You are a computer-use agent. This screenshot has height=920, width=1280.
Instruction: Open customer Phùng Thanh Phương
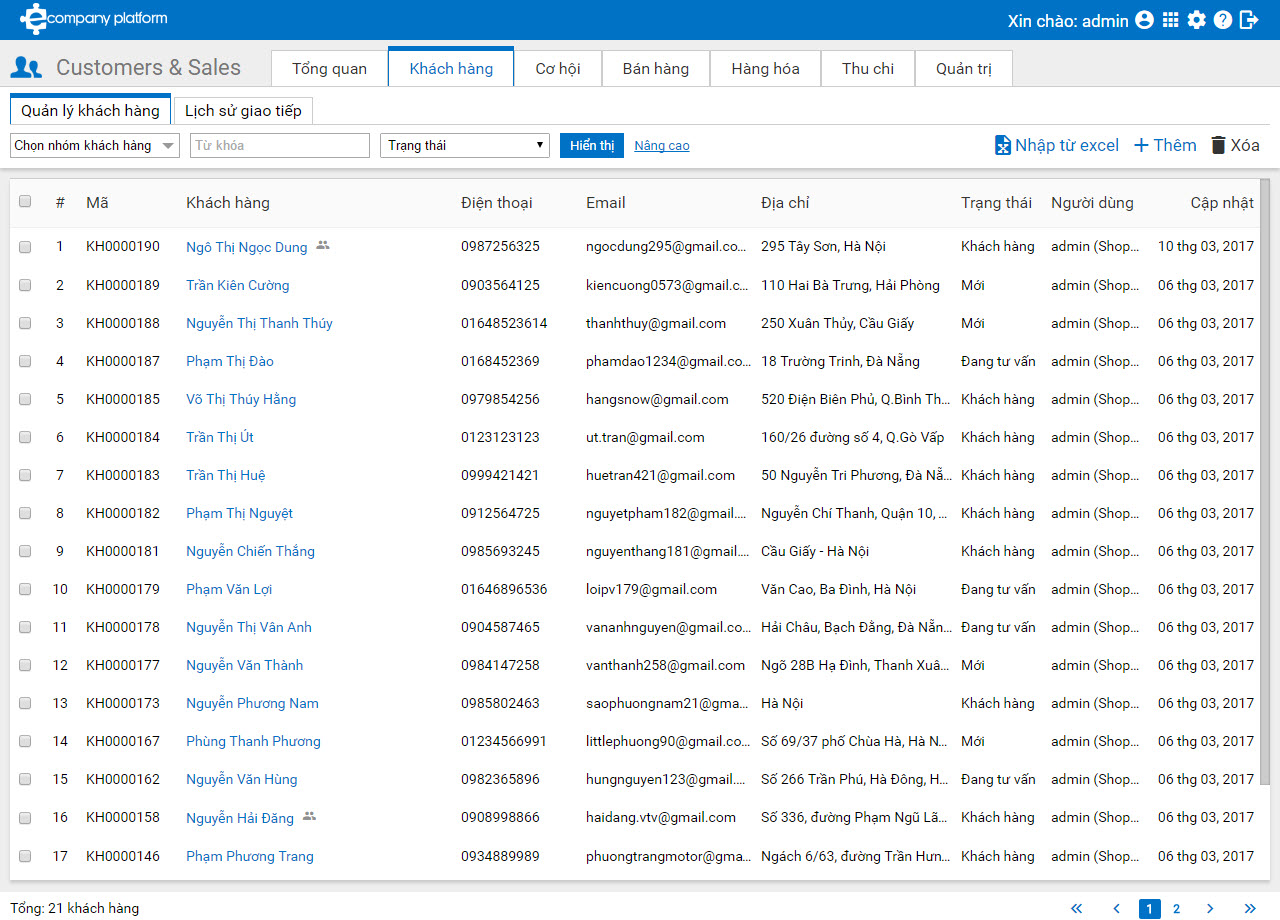(x=253, y=741)
